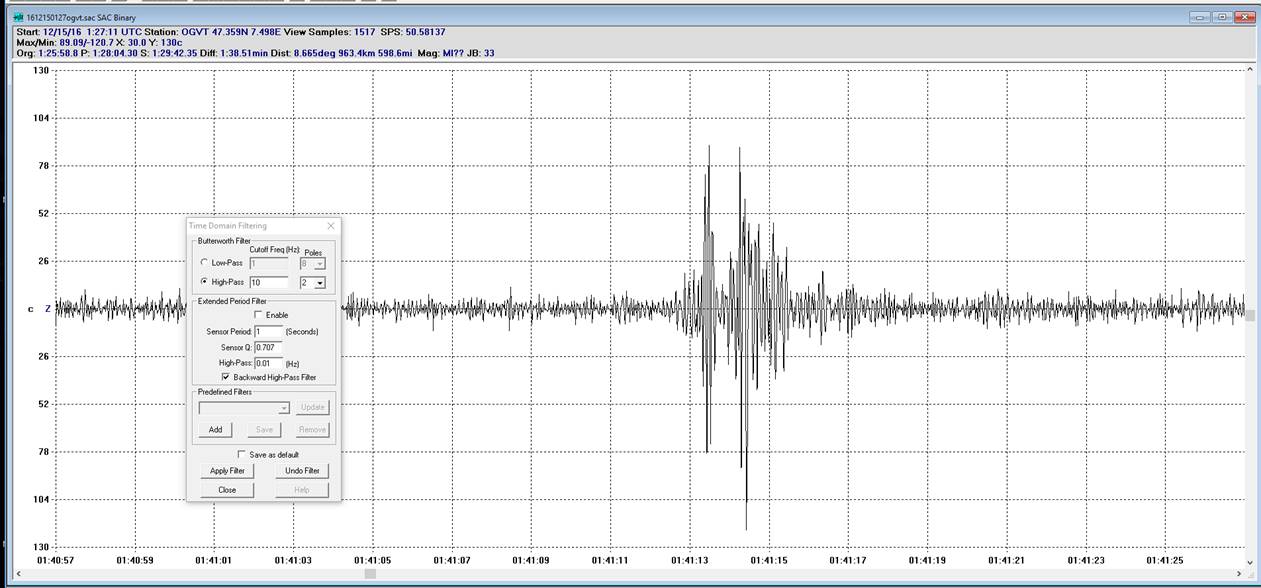Click the High-Pass cutoff frequency field

(x=269, y=283)
